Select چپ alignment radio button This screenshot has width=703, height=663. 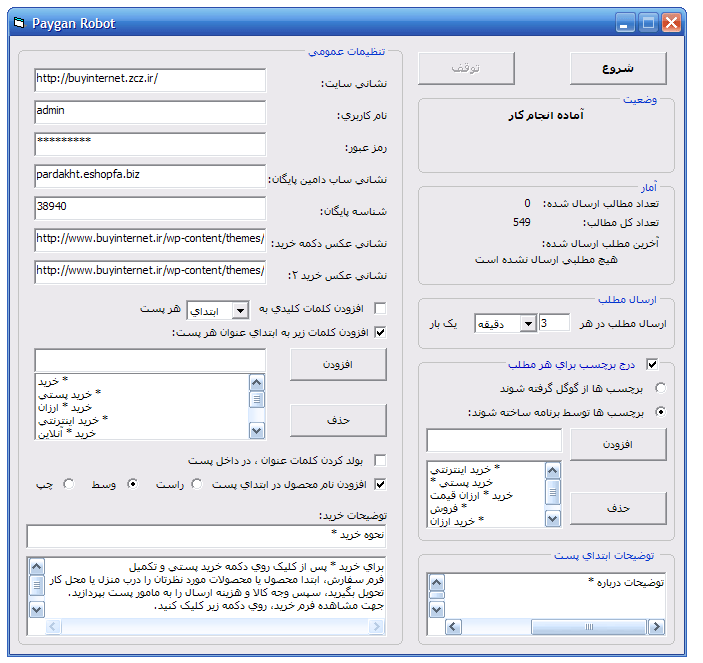point(69,484)
